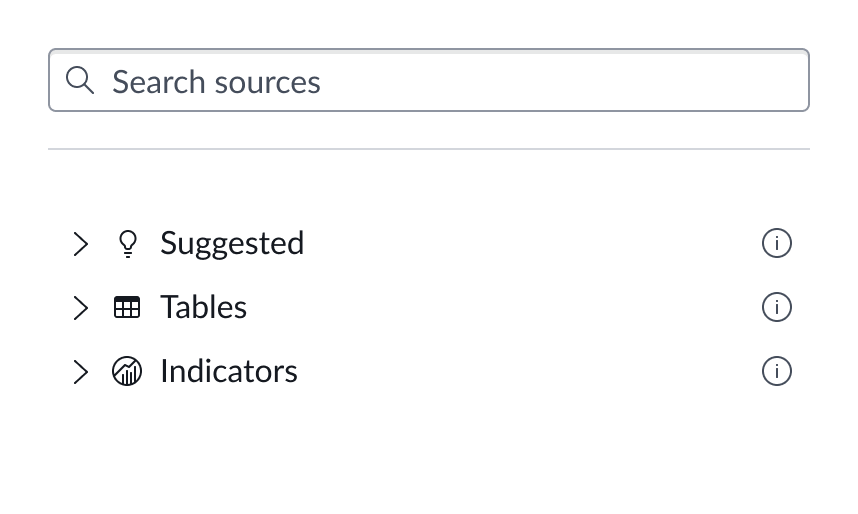Select the Suggested label text
This screenshot has height=514, width=858.
pyautogui.click(x=232, y=243)
